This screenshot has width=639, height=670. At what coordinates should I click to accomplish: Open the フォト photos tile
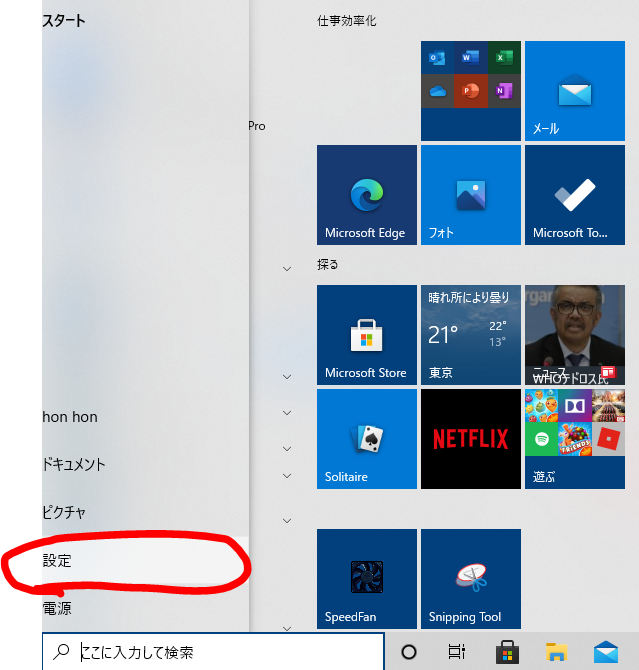pyautogui.click(x=471, y=195)
